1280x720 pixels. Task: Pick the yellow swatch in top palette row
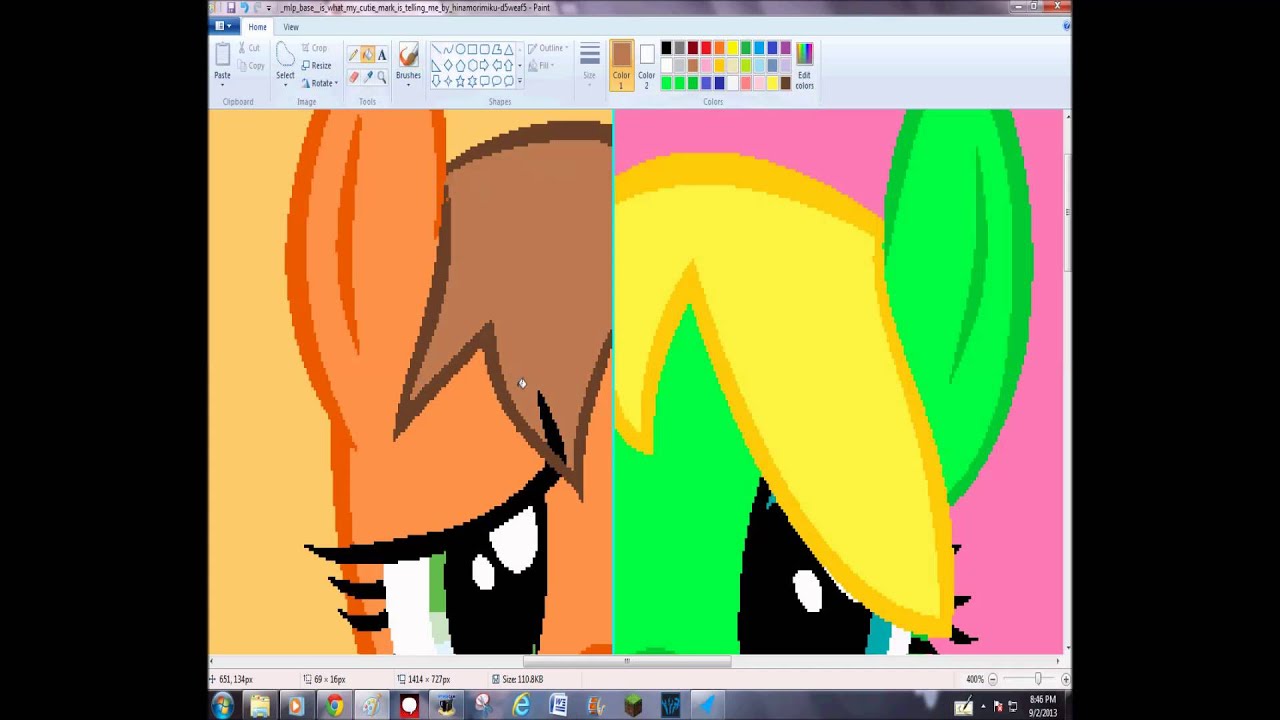click(732, 48)
